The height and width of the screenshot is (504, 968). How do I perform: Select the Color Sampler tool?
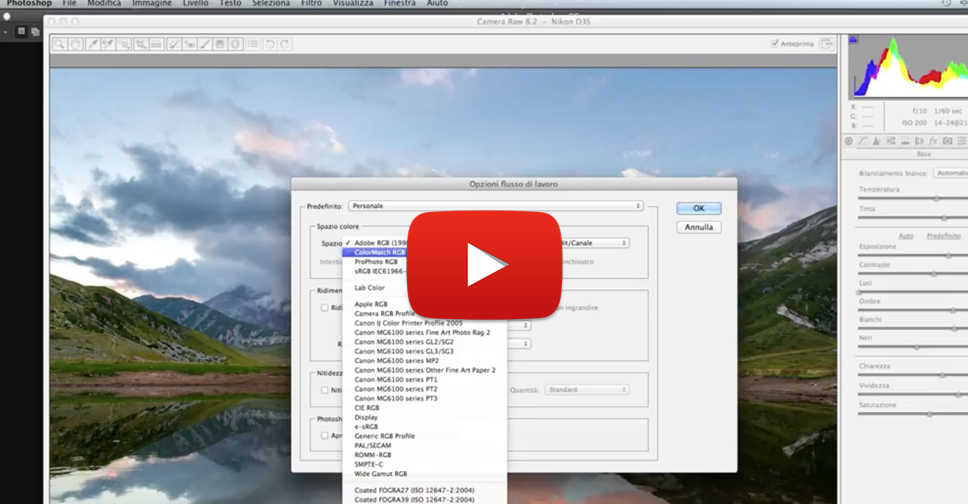[x=108, y=44]
